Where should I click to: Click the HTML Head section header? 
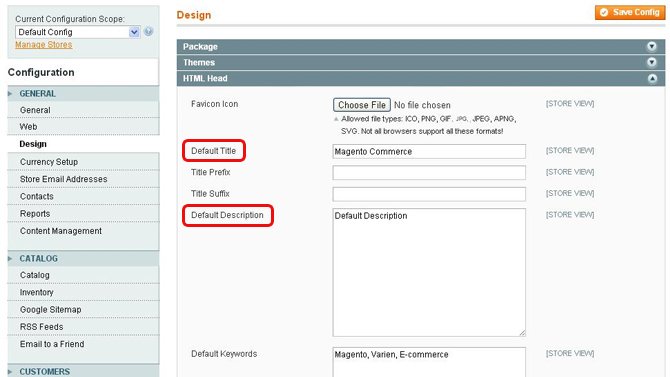point(421,78)
